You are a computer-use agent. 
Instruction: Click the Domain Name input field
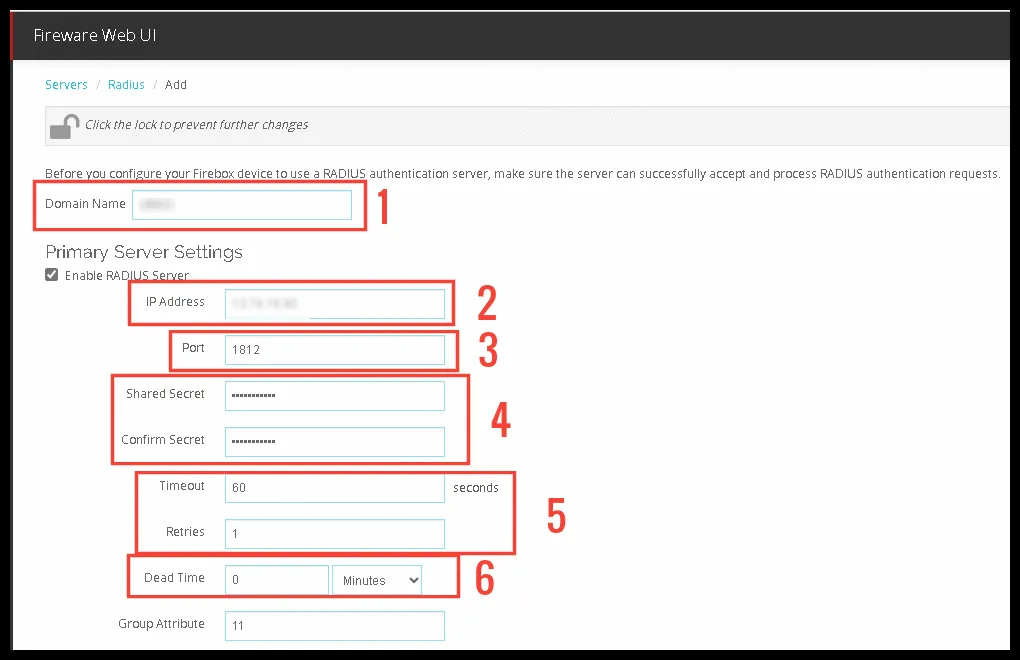(x=242, y=205)
